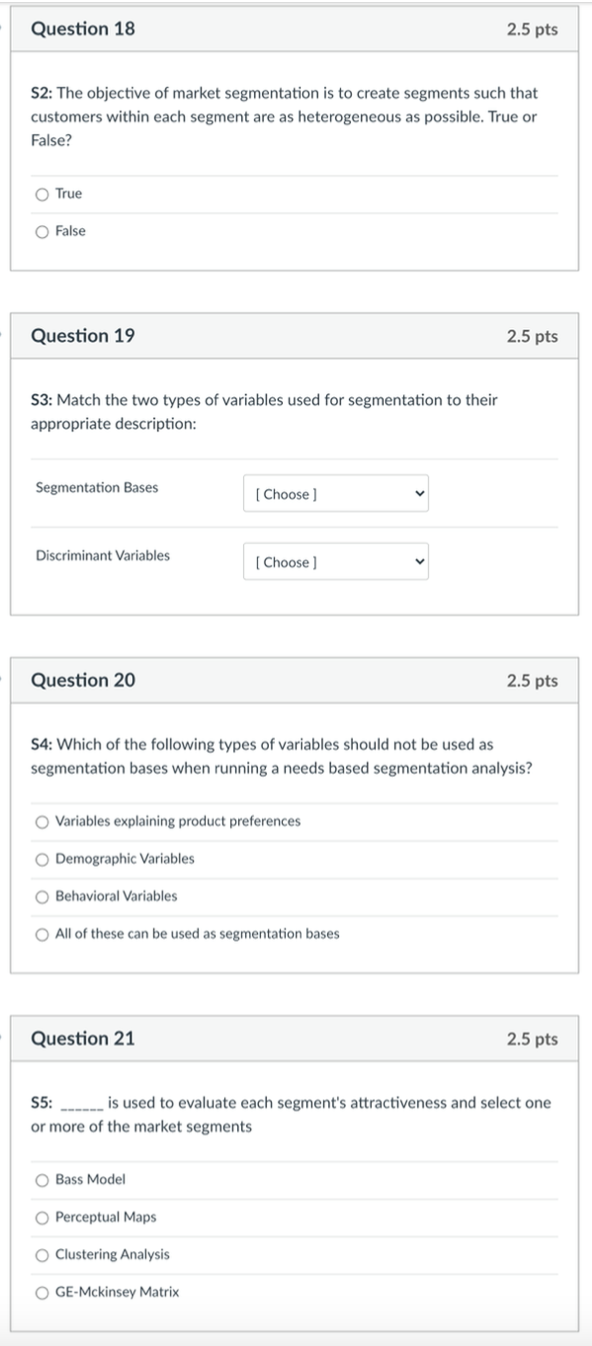592x1346 pixels.
Task: Select the Clustering Analysis answer
Action: 40,1255
